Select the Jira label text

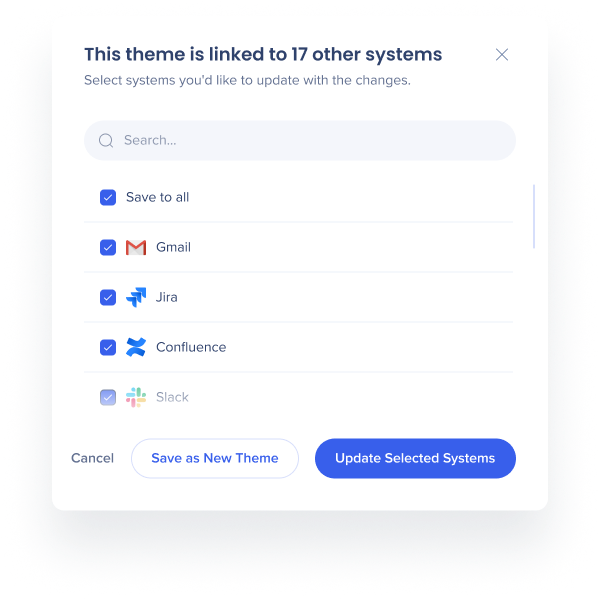click(x=166, y=297)
